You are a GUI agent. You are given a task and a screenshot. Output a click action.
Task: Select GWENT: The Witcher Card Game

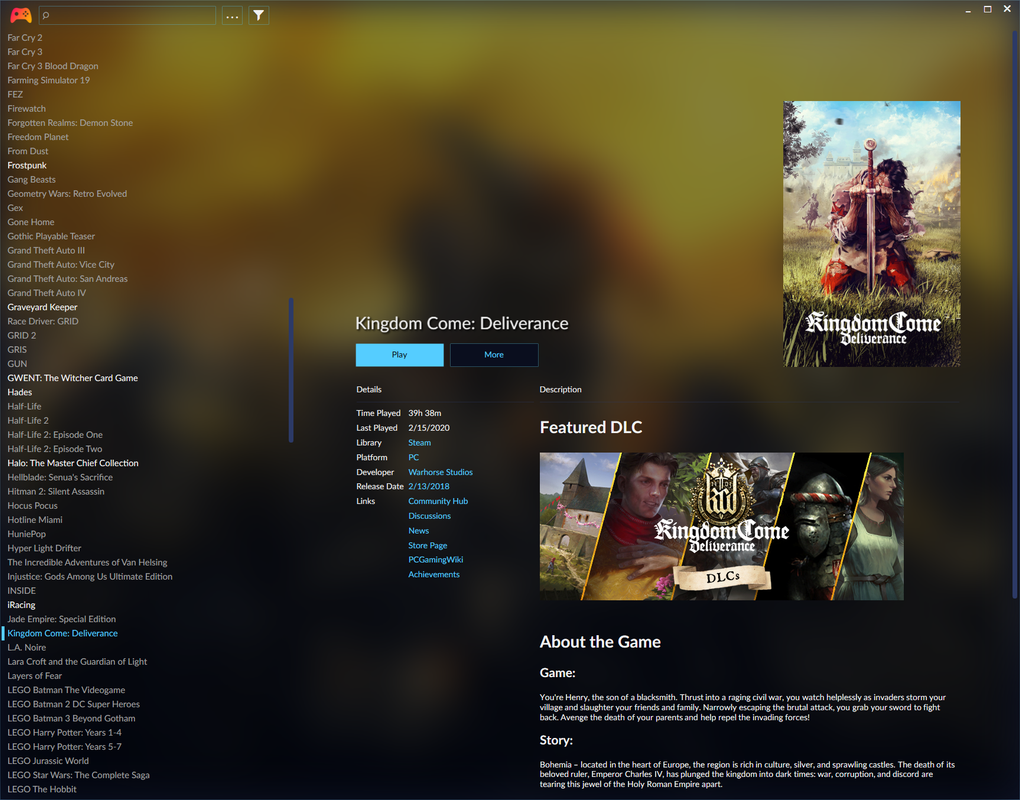(72, 378)
